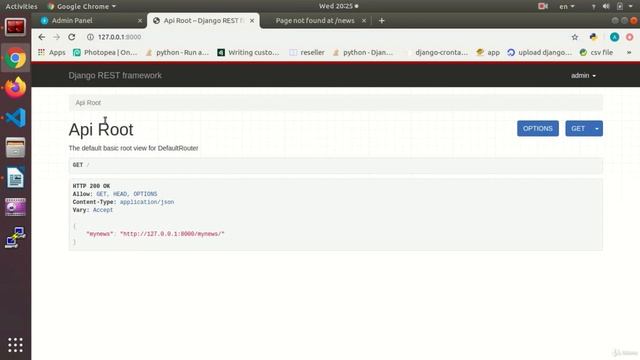This screenshot has width=640, height=360.
Task: Click the browser forward arrow
Action: 56,37
